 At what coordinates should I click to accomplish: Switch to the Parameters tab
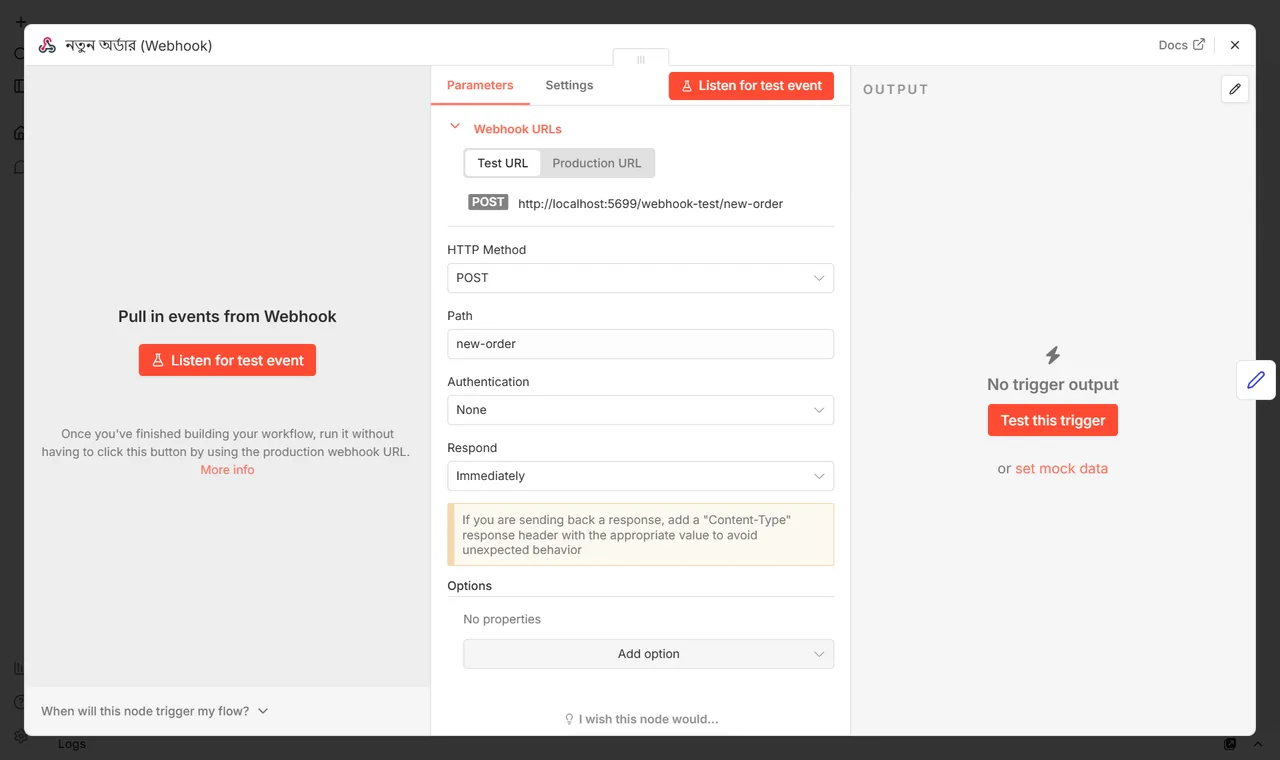tap(480, 85)
